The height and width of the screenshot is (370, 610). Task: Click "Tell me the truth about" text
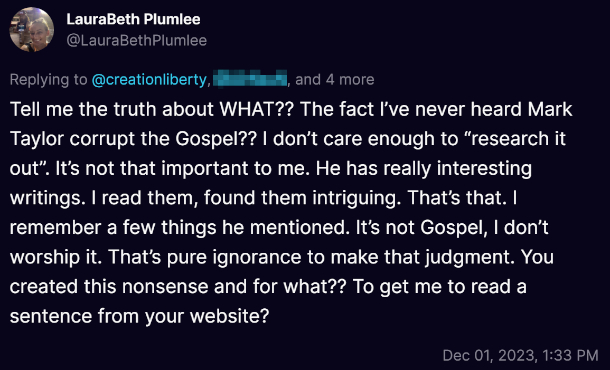click(x=112, y=109)
